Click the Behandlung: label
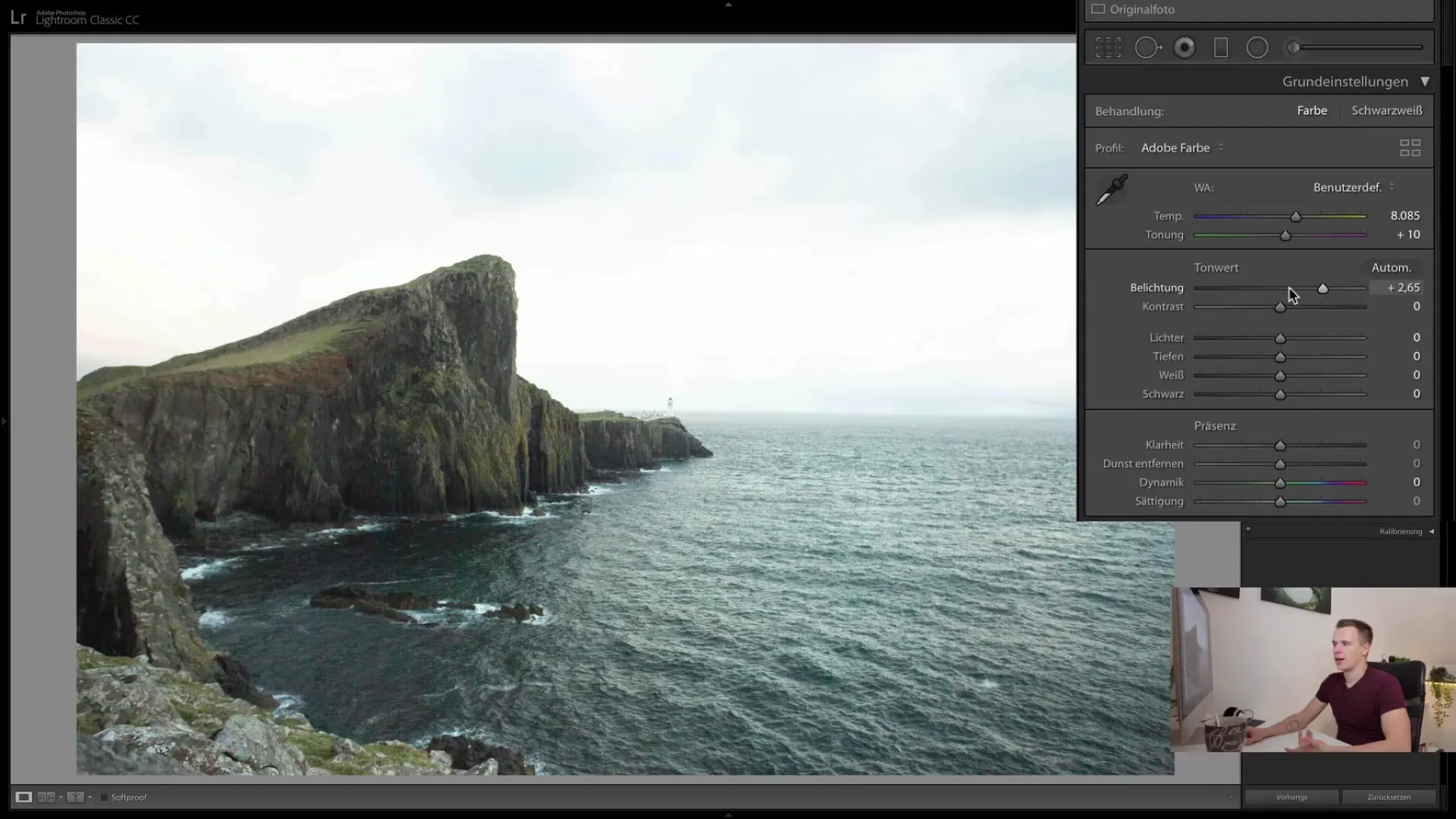 (1129, 111)
